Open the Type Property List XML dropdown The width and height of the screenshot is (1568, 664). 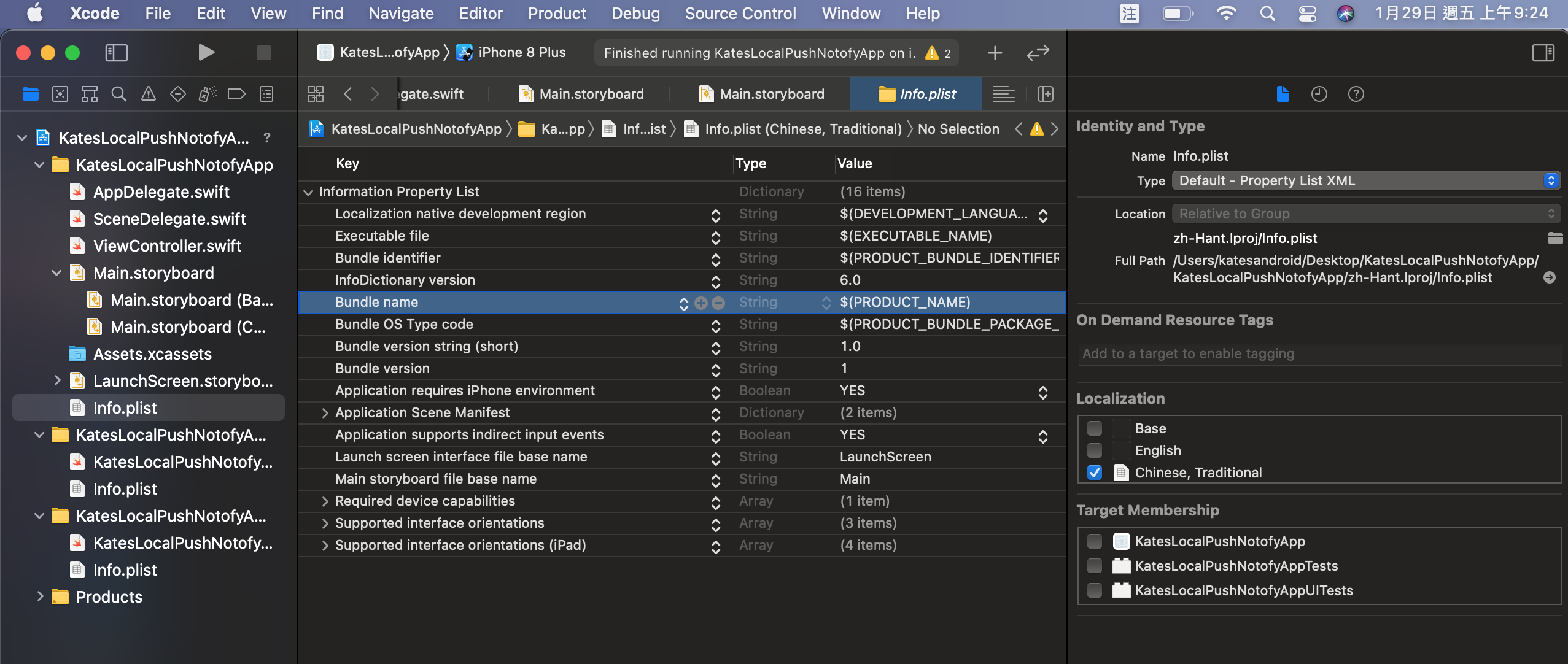click(1365, 180)
